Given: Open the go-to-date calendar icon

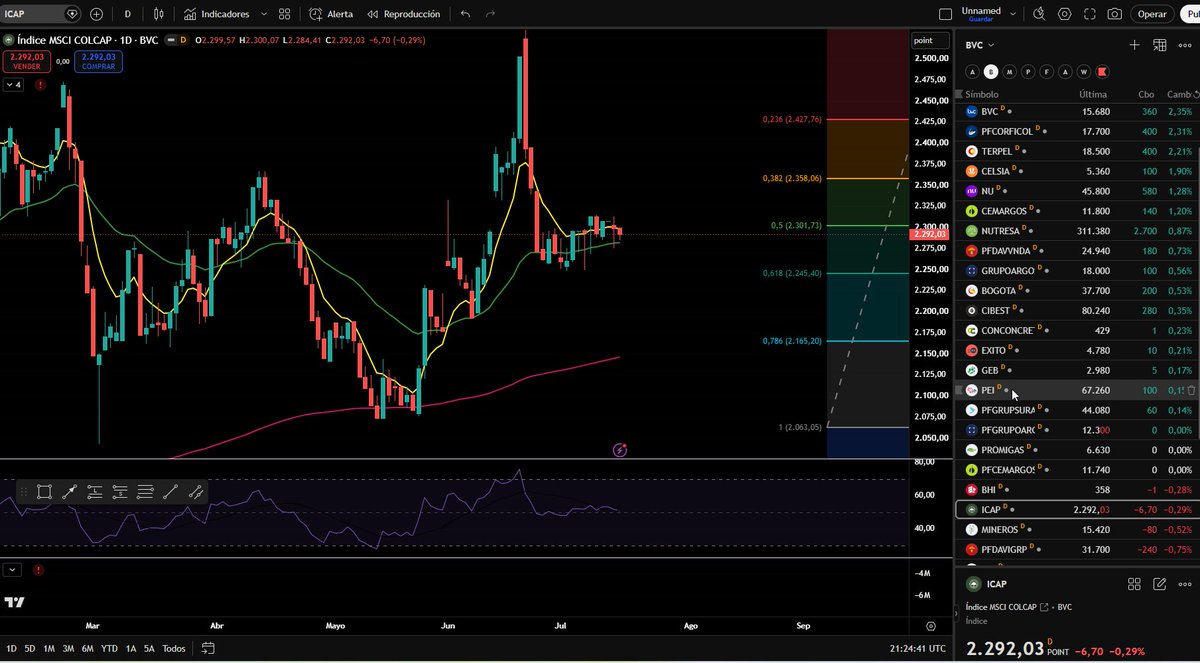Looking at the screenshot, I should point(207,648).
